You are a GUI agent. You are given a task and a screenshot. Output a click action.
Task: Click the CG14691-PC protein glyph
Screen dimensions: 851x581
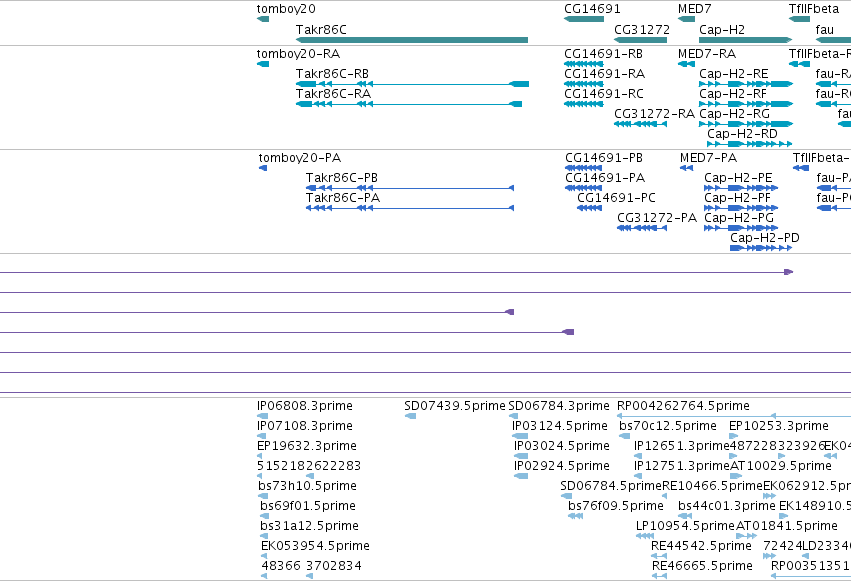(589, 208)
